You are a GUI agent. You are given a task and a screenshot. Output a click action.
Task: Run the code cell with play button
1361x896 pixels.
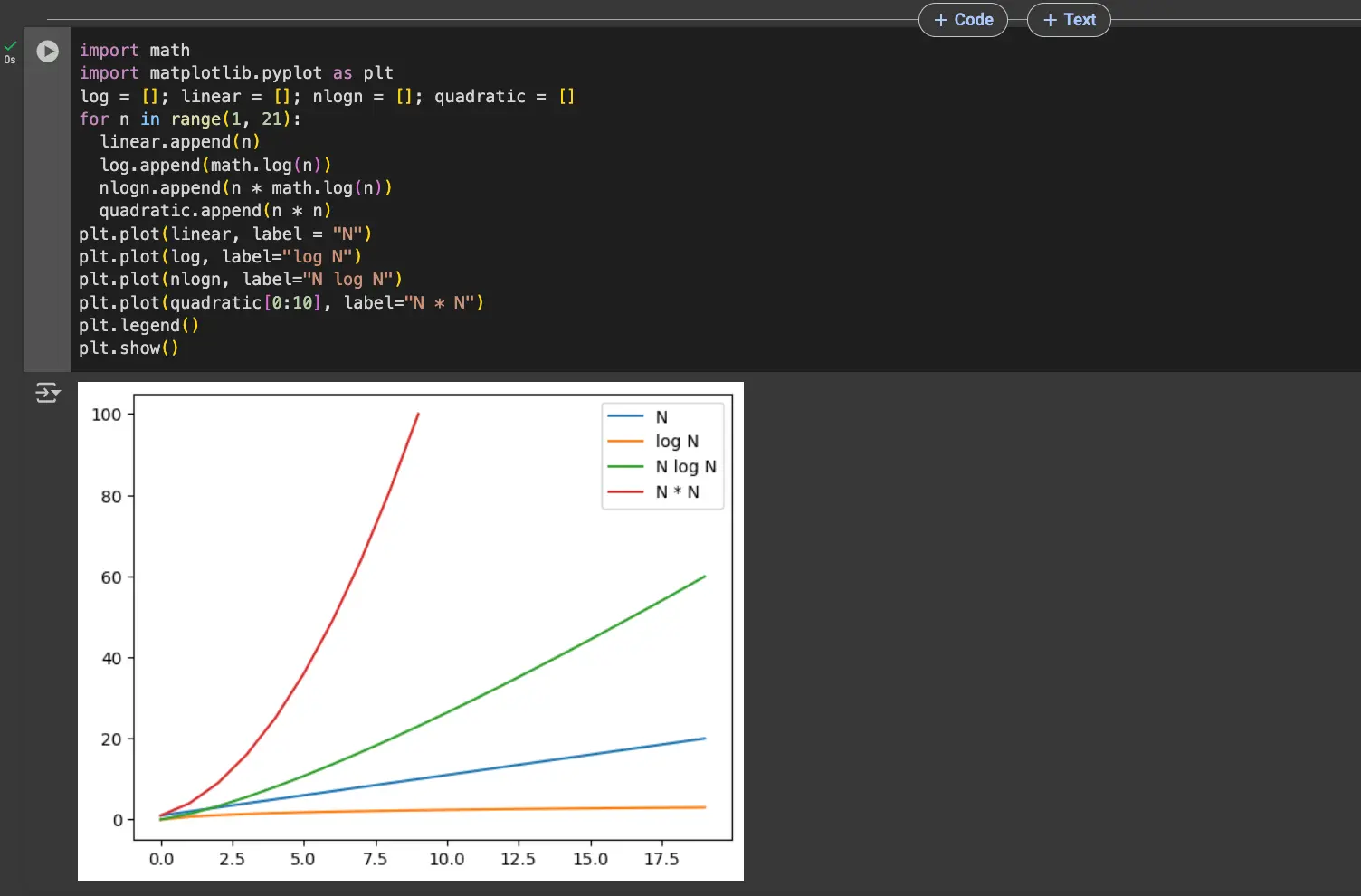pos(47,52)
